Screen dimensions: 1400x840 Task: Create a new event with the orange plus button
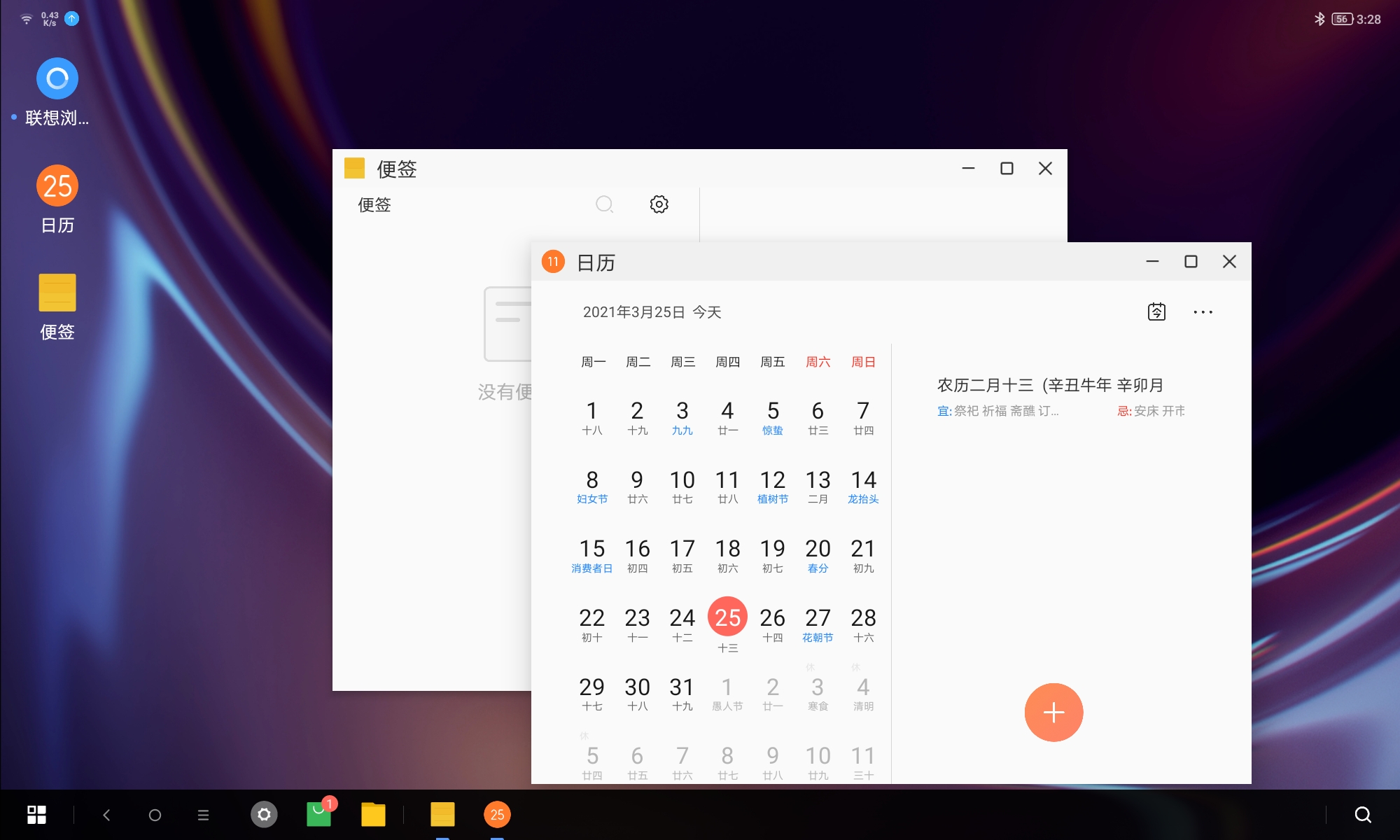click(1053, 712)
